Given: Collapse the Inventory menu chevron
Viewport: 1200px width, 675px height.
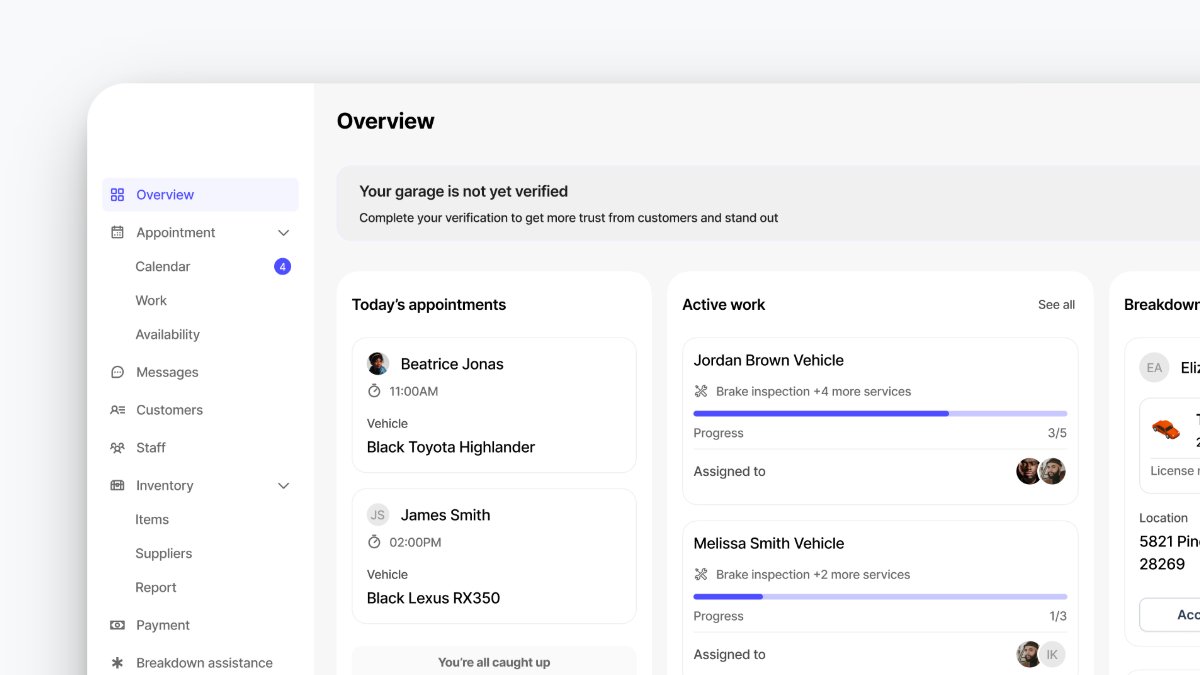Looking at the screenshot, I should click(x=283, y=486).
